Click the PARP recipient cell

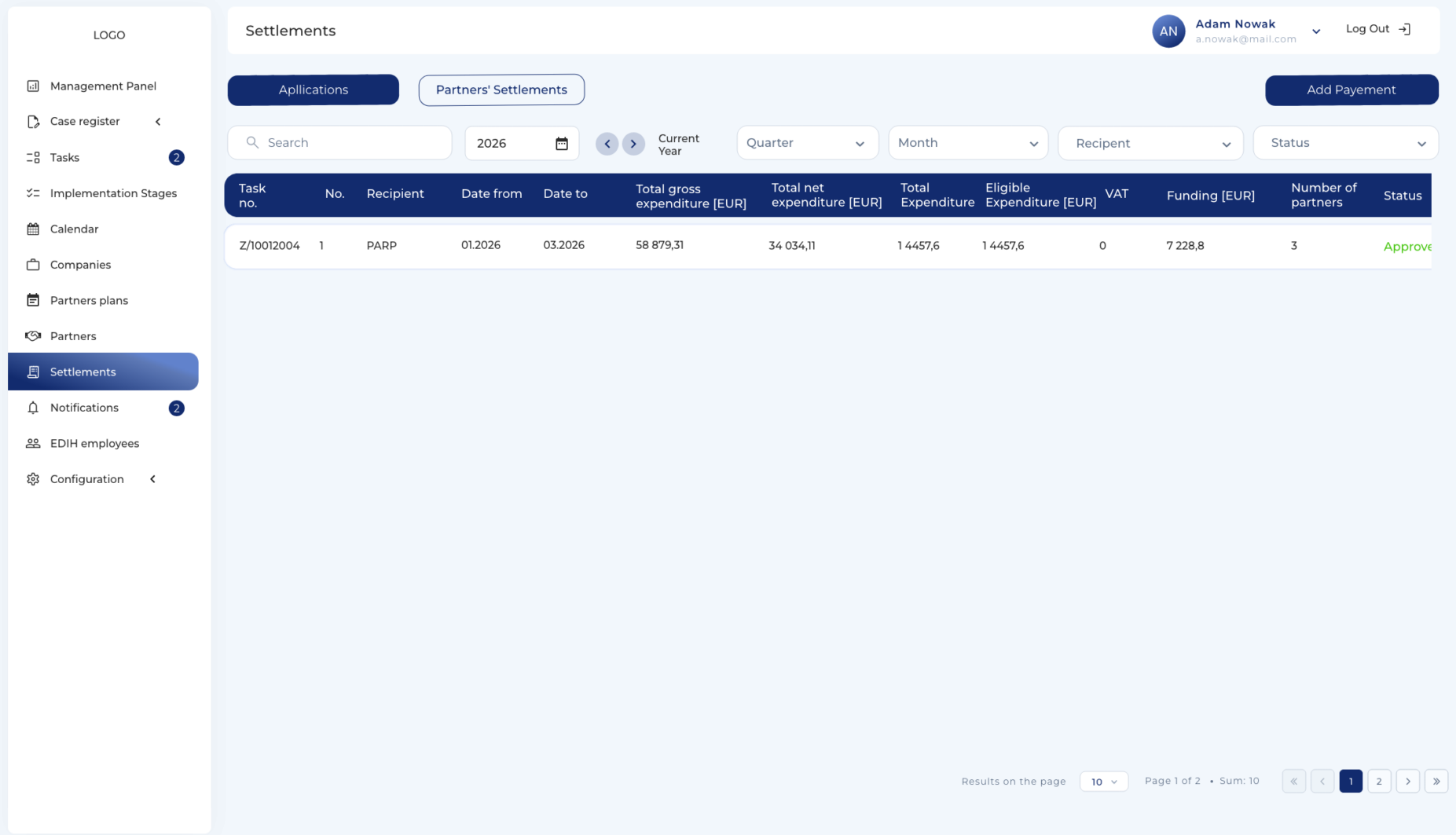pyautogui.click(x=381, y=246)
